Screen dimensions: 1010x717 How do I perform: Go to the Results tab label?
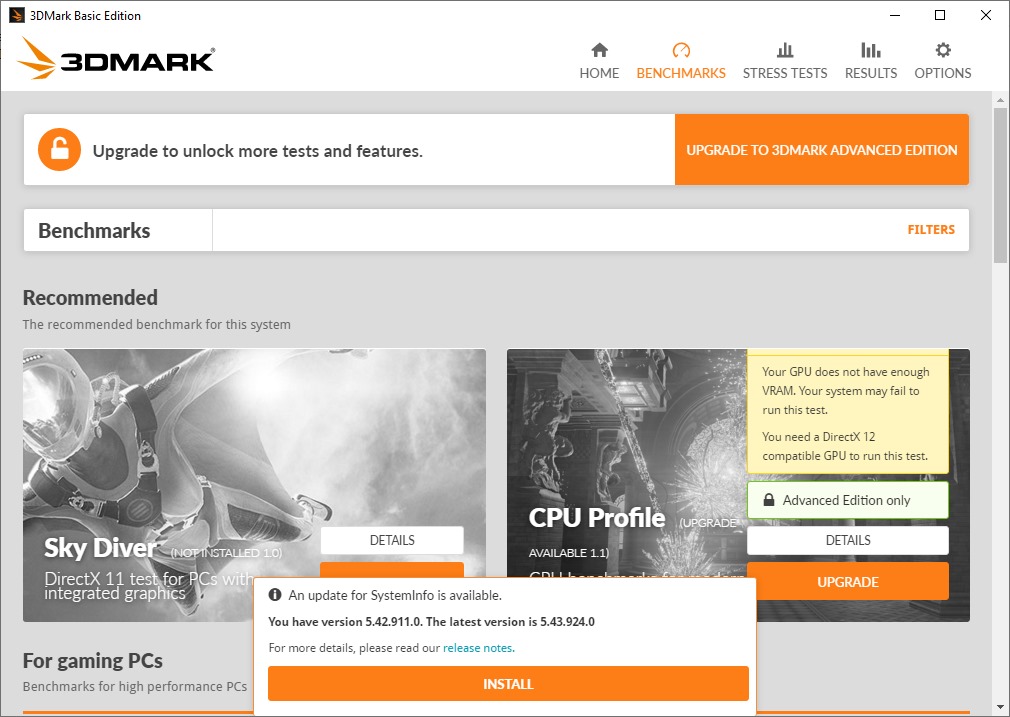(x=870, y=73)
